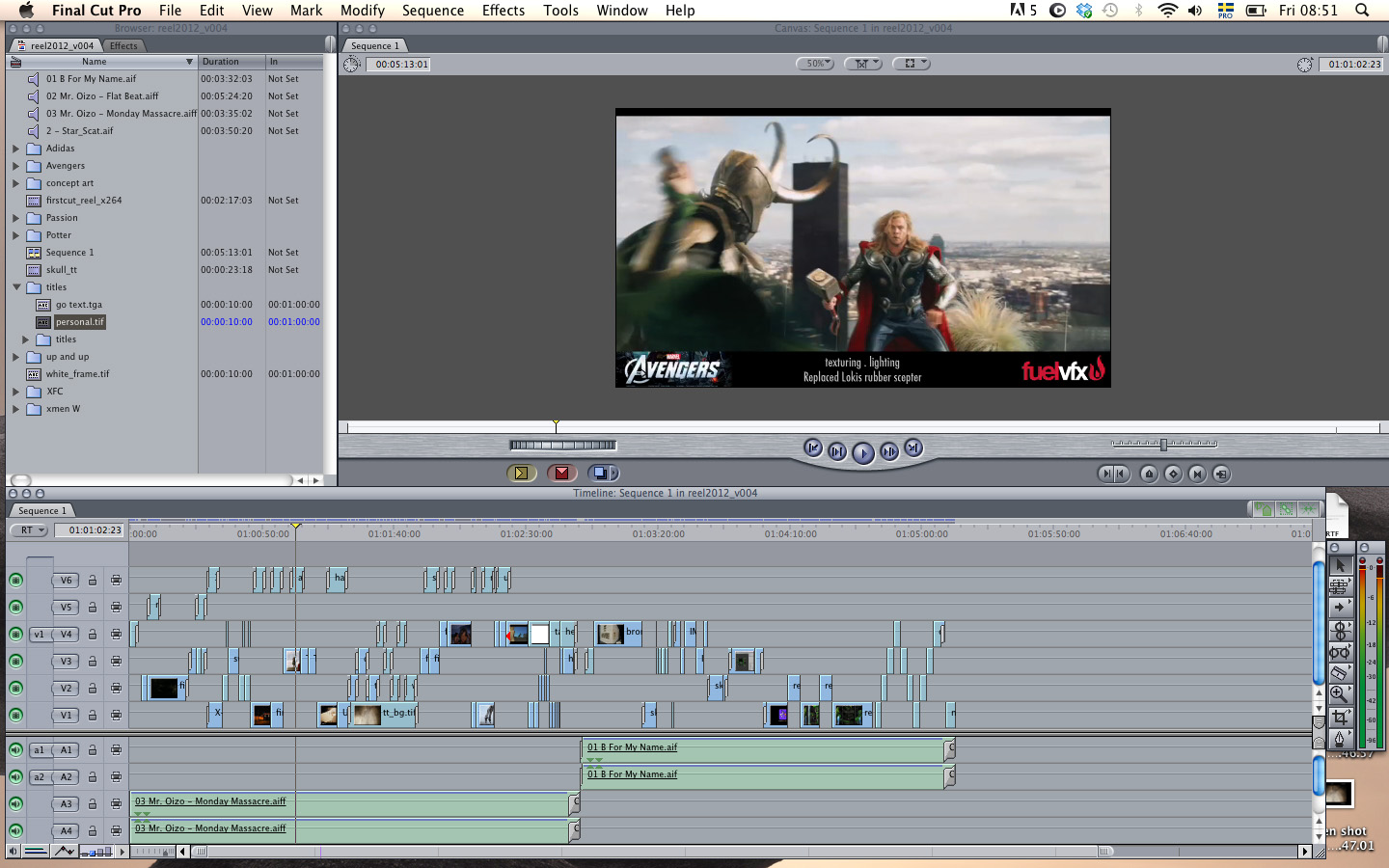Select the Crop tool
The width and height of the screenshot is (1389, 868).
pyautogui.click(x=1340, y=717)
